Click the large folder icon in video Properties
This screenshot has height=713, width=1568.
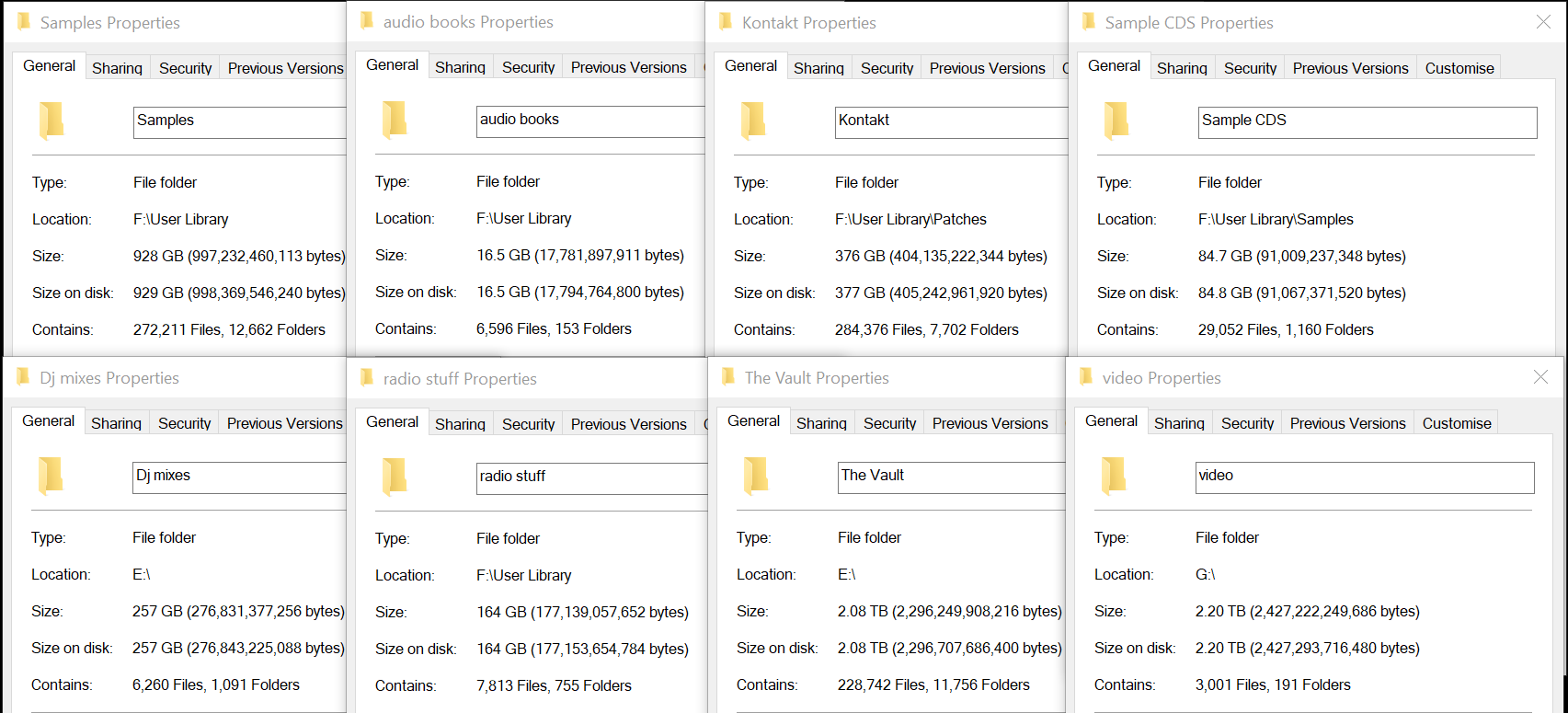click(x=1114, y=476)
